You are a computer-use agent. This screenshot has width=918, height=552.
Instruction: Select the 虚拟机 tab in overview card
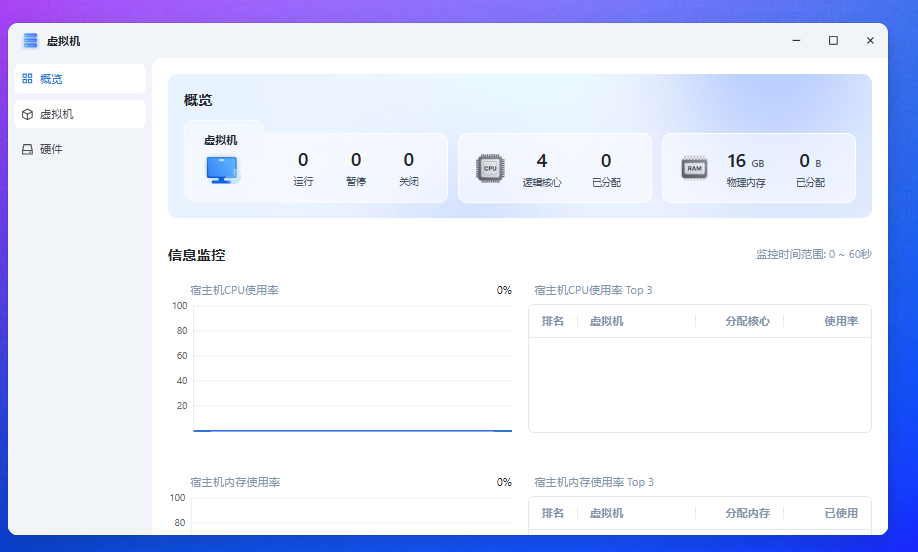[221, 140]
